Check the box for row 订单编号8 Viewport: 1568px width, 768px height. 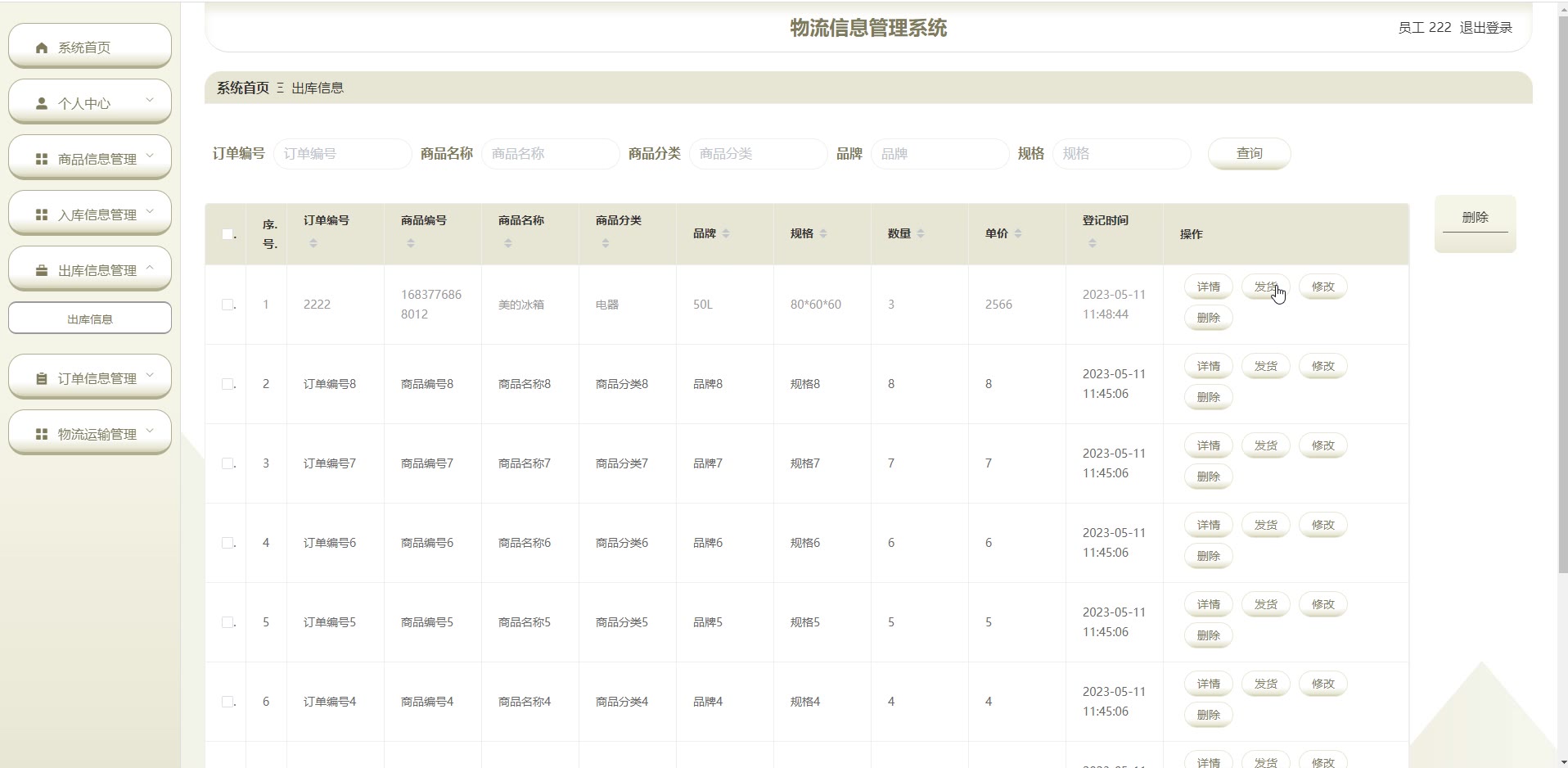pos(228,384)
